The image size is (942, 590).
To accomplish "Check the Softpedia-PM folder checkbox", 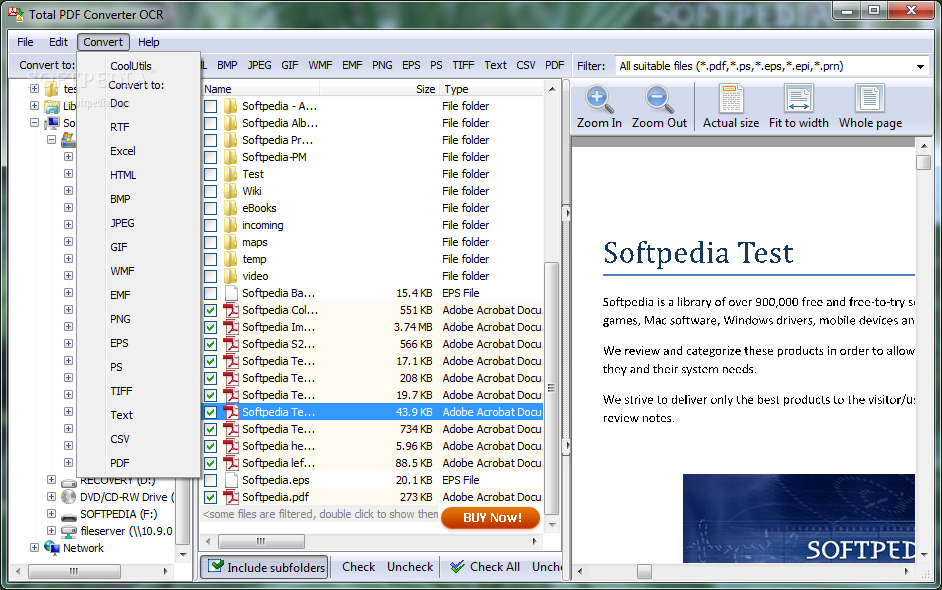I will (x=210, y=157).
